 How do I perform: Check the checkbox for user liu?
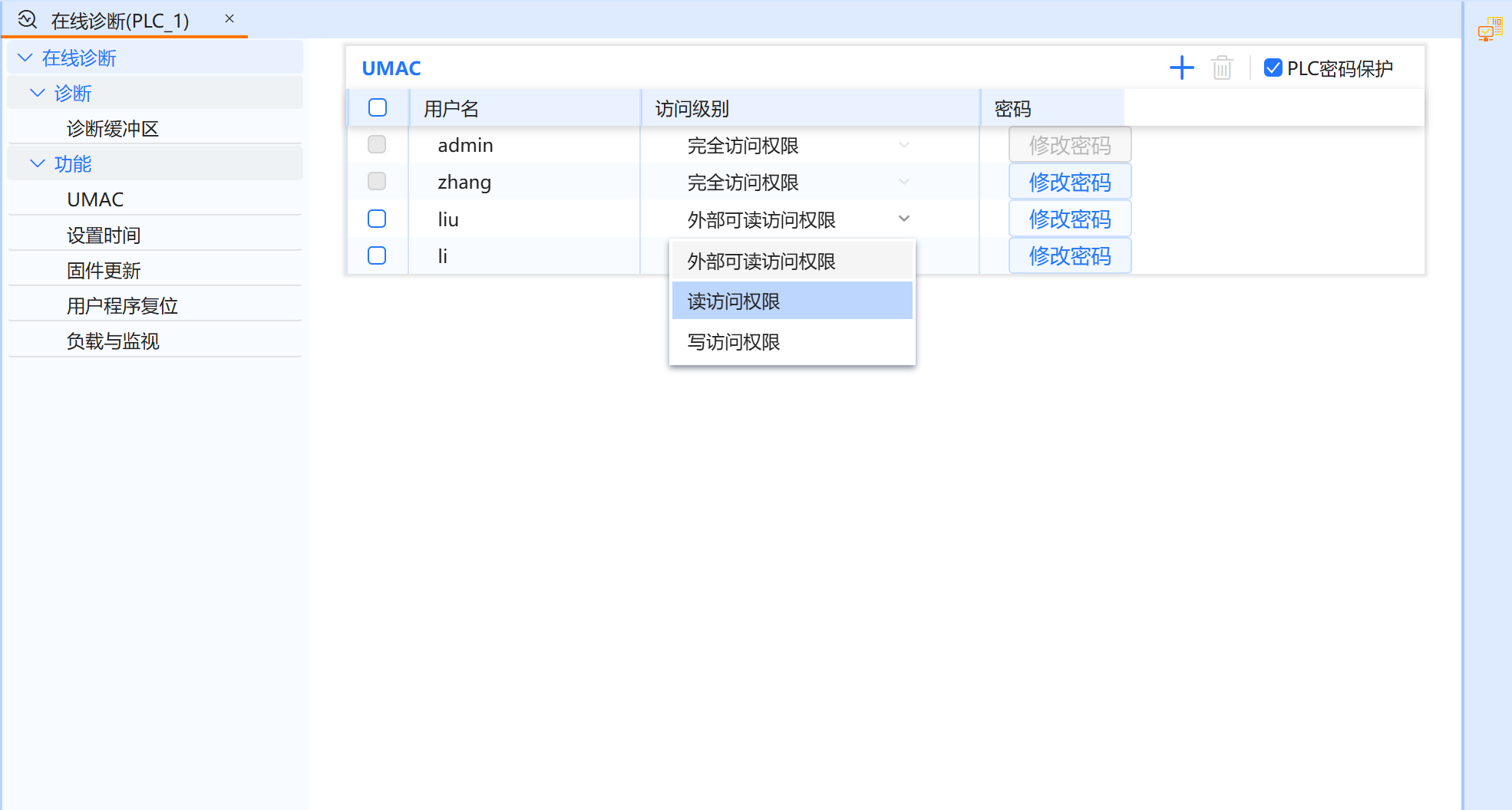377,219
